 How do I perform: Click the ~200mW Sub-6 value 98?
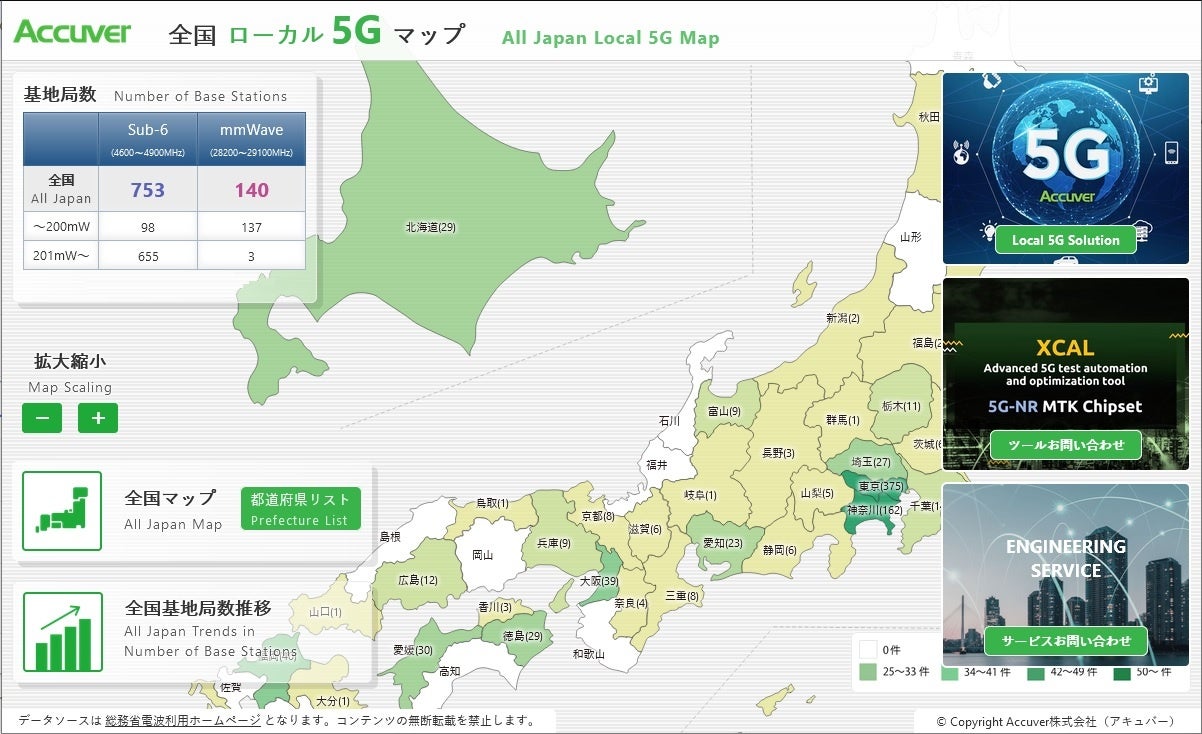tap(148, 228)
